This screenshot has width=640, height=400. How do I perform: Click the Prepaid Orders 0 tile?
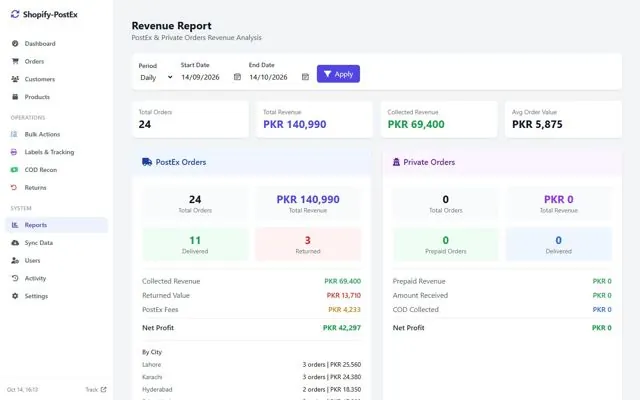pos(445,244)
